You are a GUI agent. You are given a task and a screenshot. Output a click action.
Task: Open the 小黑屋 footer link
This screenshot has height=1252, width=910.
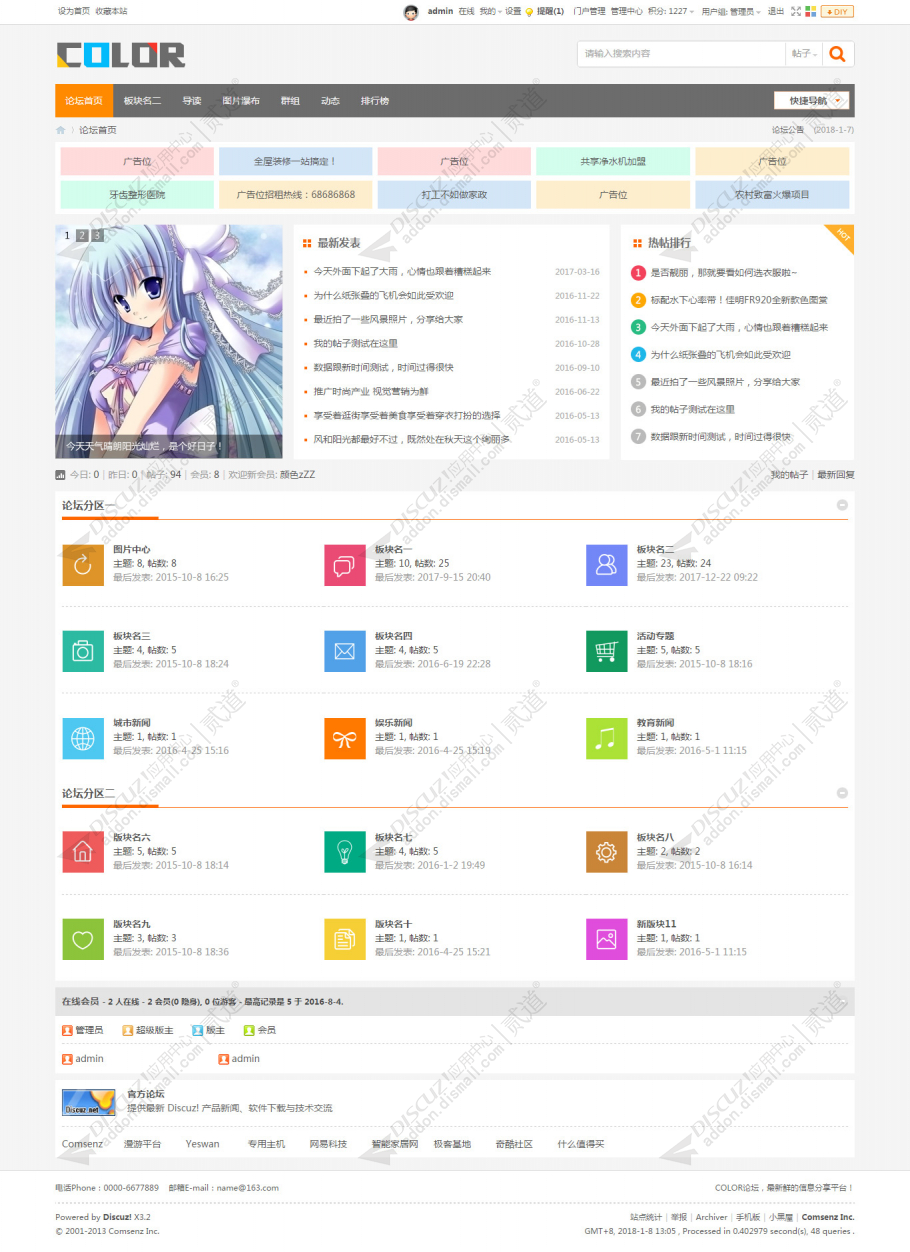point(781,1217)
